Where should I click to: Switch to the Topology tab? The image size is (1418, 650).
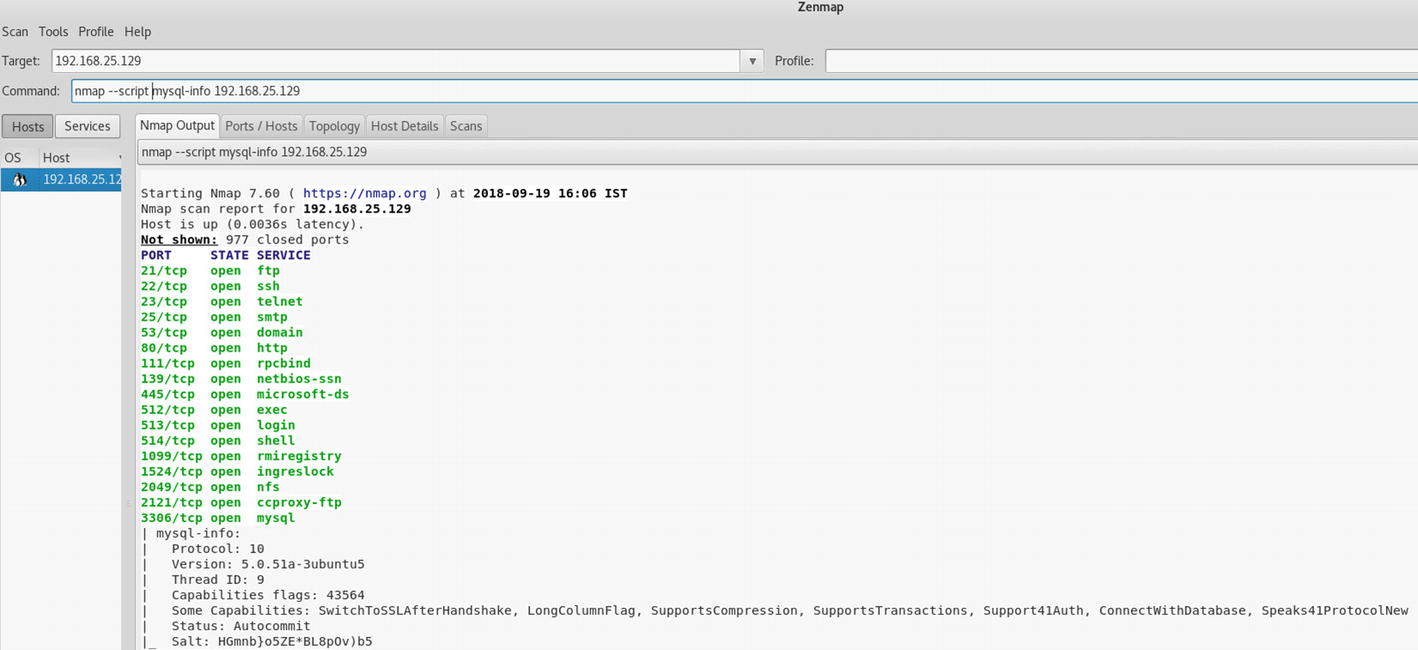[334, 126]
